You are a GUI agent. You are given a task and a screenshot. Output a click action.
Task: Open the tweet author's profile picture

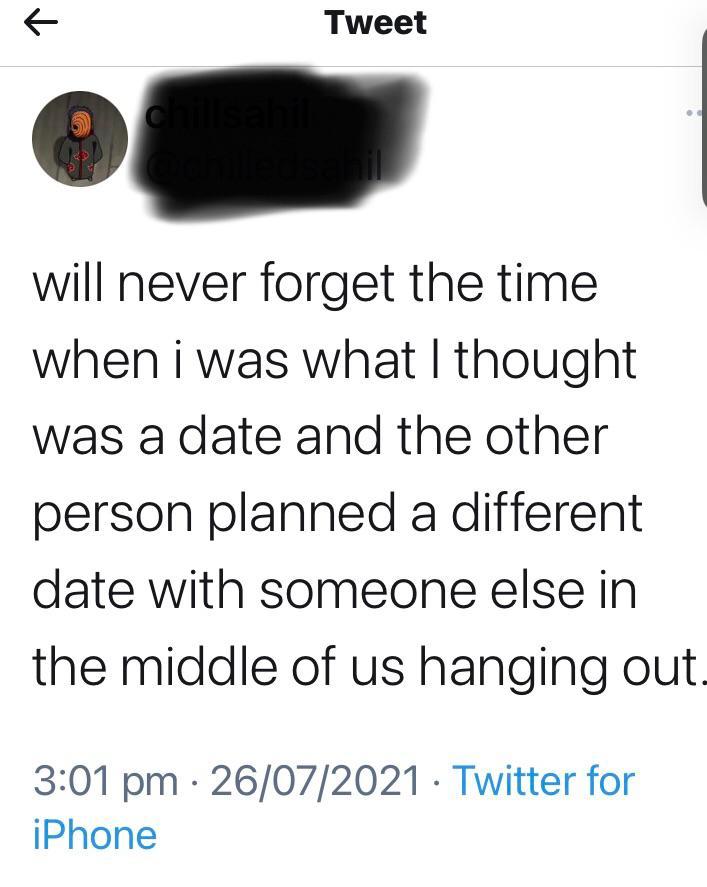click(x=80, y=139)
